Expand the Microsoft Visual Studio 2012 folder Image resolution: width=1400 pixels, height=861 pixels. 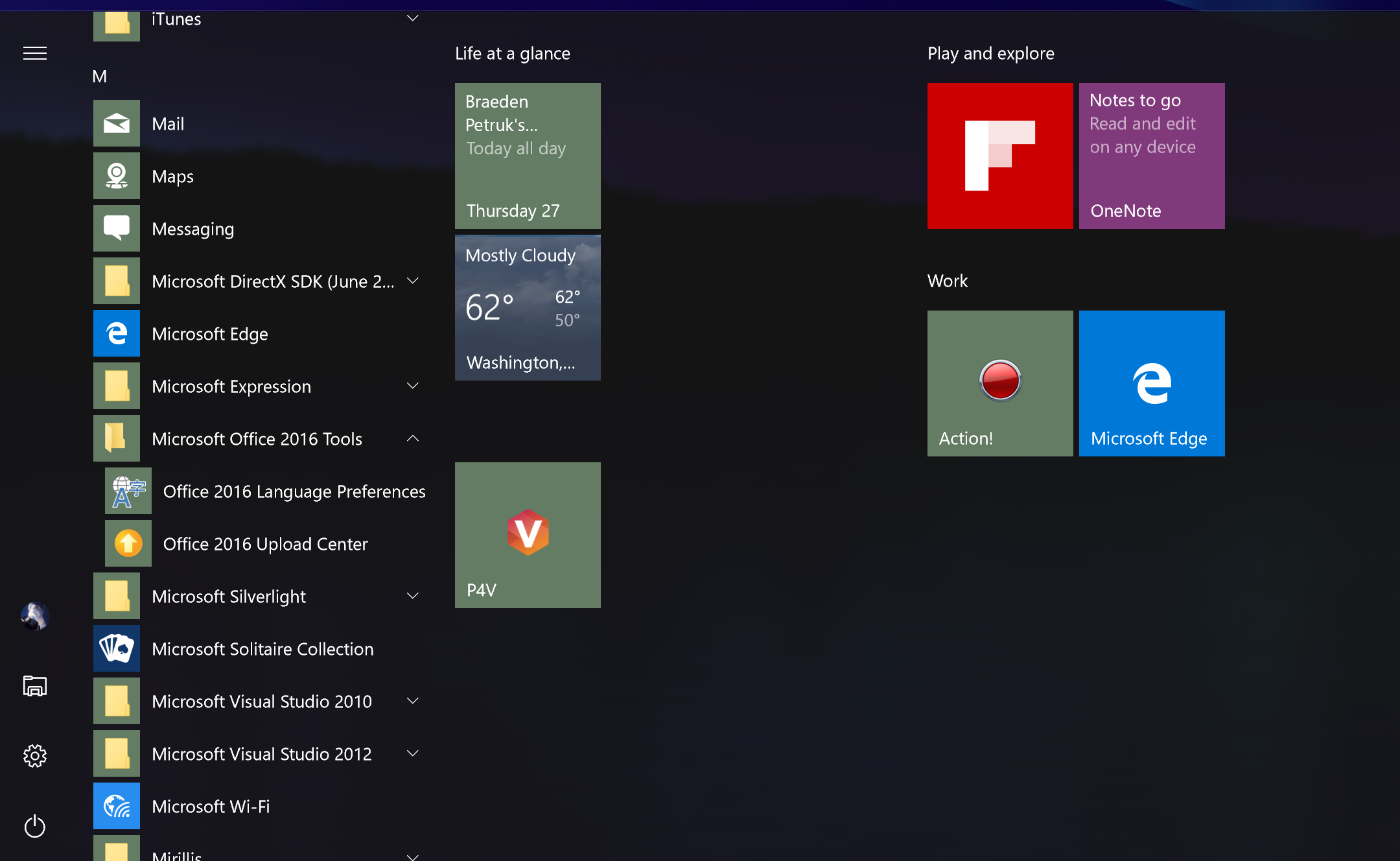413,753
